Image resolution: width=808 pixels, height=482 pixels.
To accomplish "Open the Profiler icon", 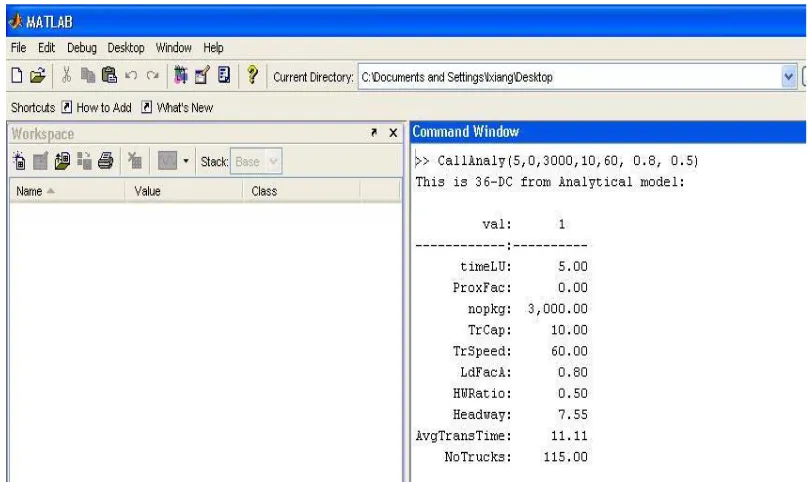I will [x=224, y=75].
